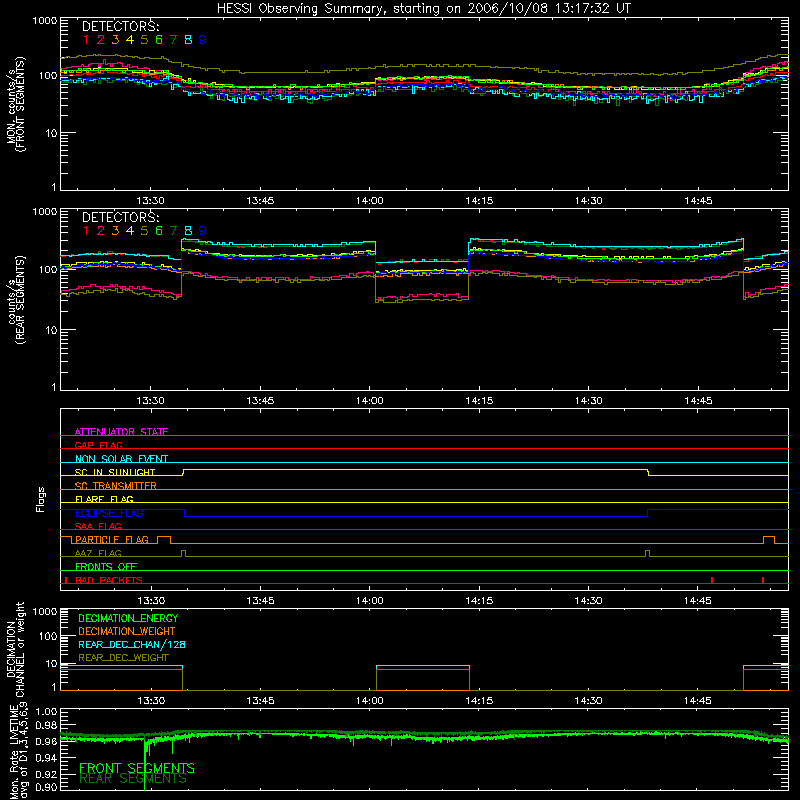Select red detector 1 in front segments legend
The image size is (800, 800).
tap(86, 40)
